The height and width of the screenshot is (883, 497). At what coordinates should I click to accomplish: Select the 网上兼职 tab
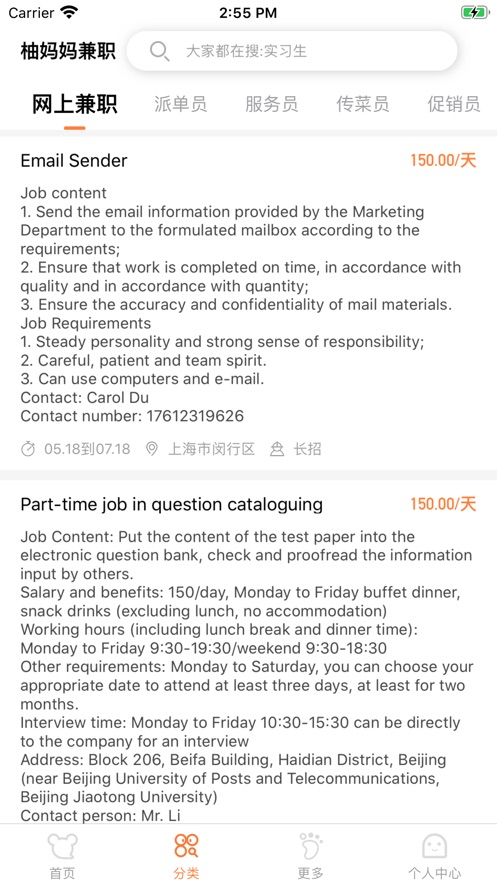click(x=74, y=104)
